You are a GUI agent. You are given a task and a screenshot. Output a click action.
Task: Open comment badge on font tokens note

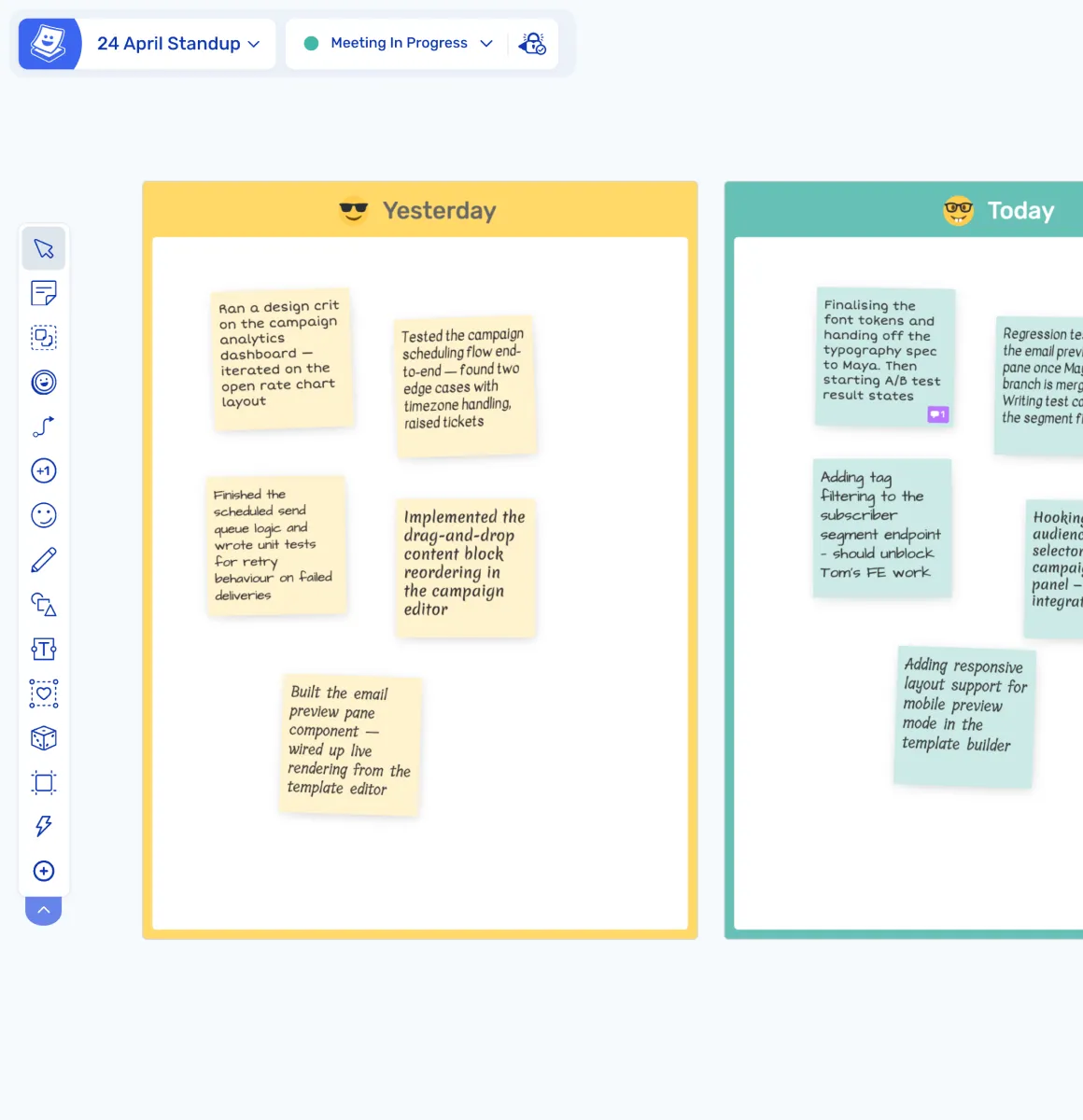click(x=937, y=414)
